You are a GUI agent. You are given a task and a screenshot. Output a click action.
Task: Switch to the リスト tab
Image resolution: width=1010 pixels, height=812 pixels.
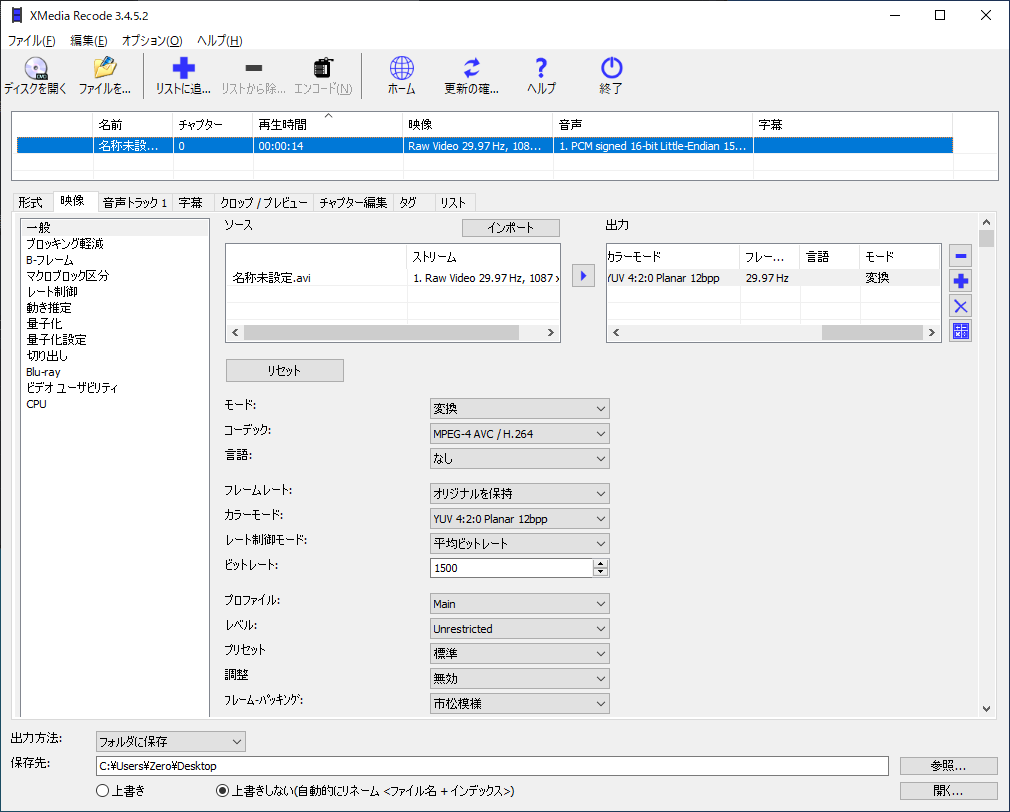[453, 202]
